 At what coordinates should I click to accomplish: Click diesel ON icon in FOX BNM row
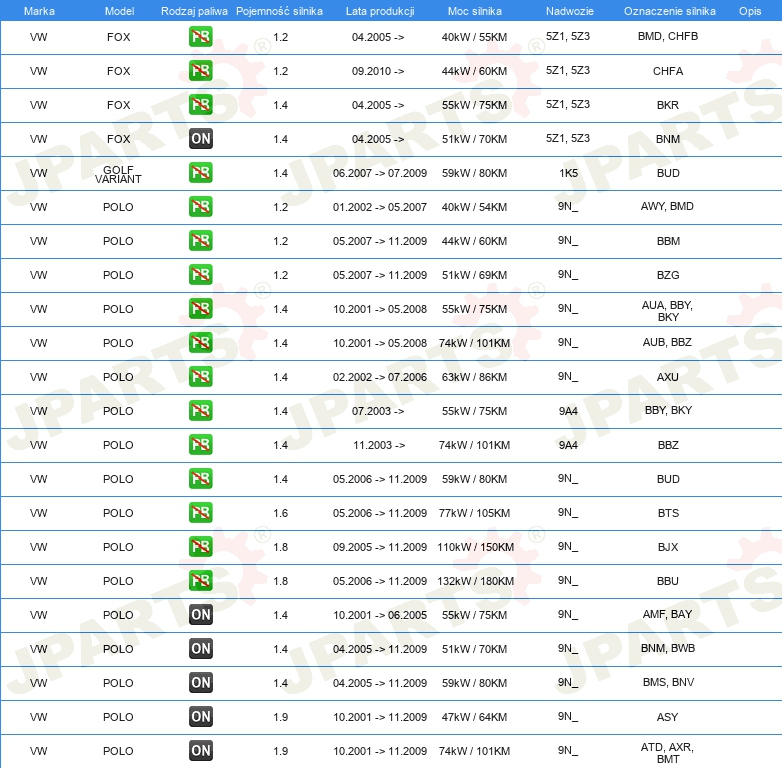click(x=200, y=139)
